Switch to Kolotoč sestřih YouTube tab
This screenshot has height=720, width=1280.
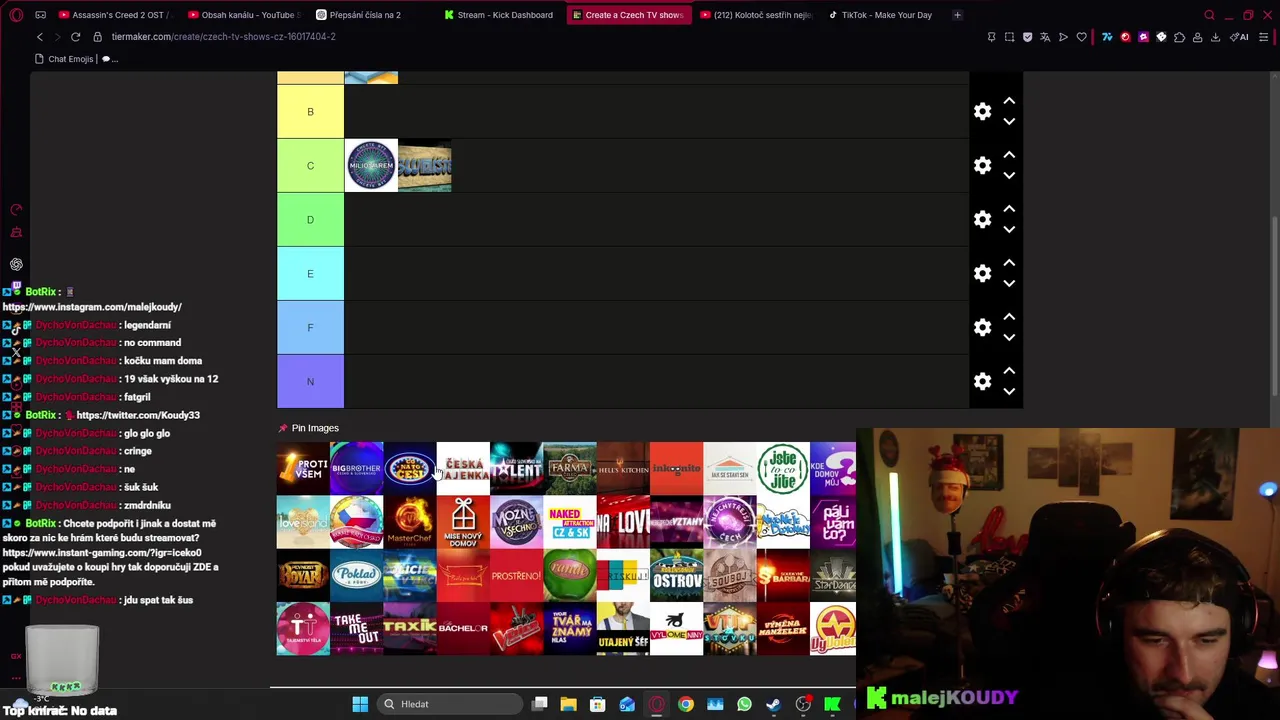click(x=757, y=15)
